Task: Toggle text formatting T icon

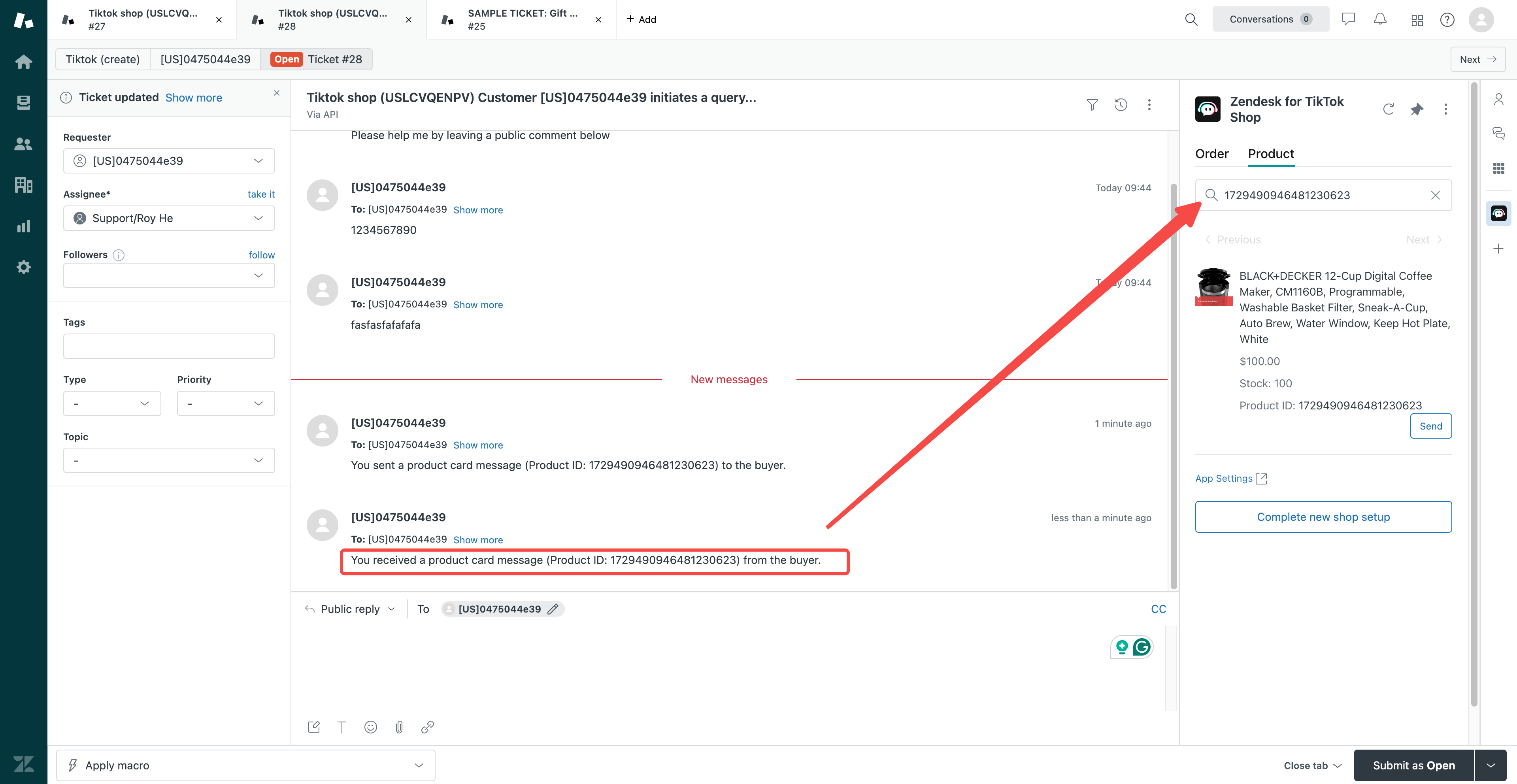Action: 342,727
